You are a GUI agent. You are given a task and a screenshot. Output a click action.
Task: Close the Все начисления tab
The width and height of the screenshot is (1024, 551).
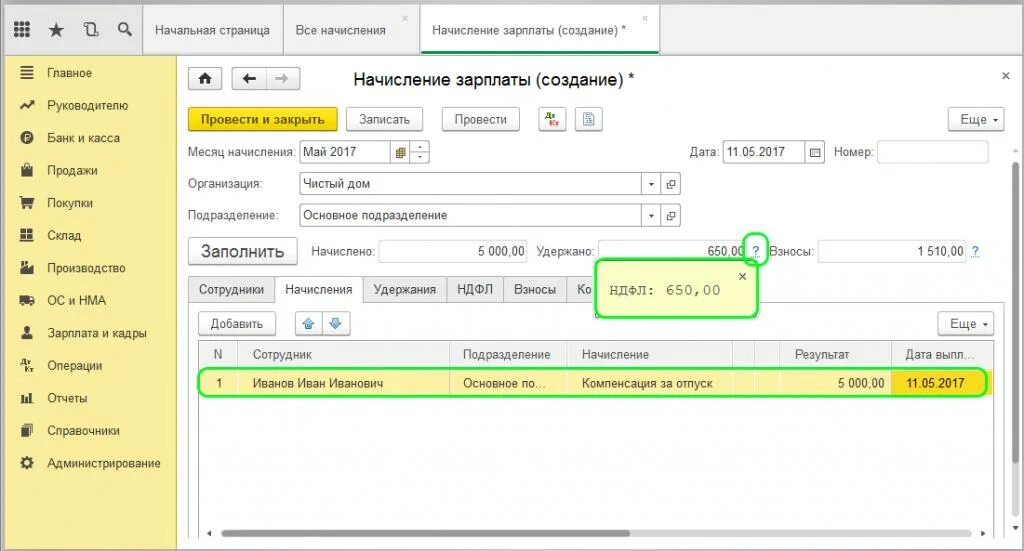point(405,18)
